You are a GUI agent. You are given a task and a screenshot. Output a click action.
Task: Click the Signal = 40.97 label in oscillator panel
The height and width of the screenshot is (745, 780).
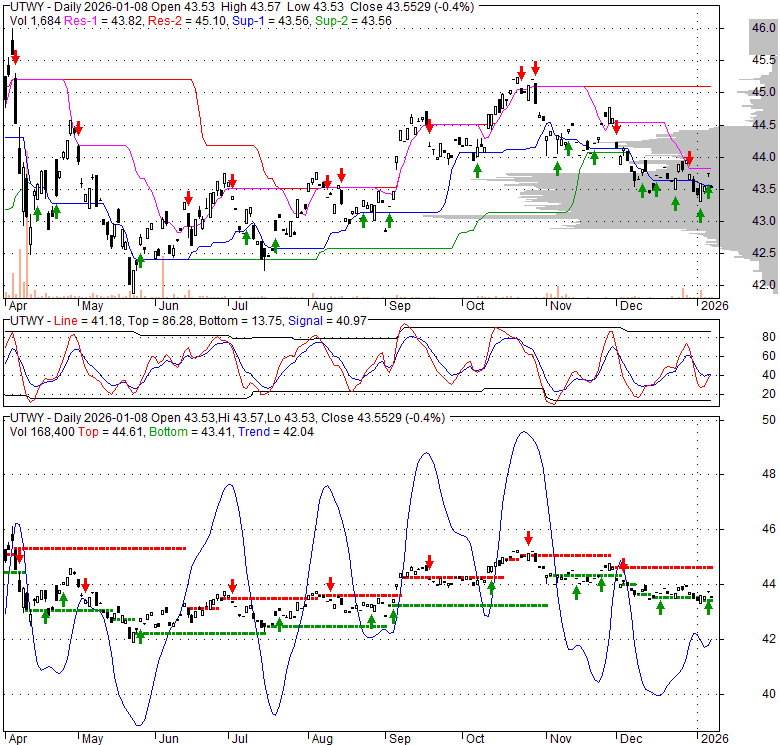coord(337,319)
